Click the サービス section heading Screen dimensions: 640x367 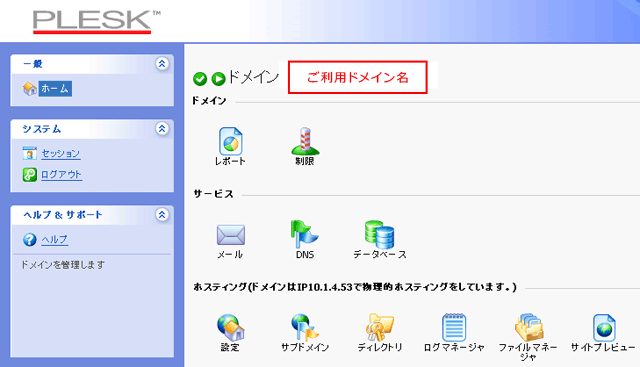[213, 194]
